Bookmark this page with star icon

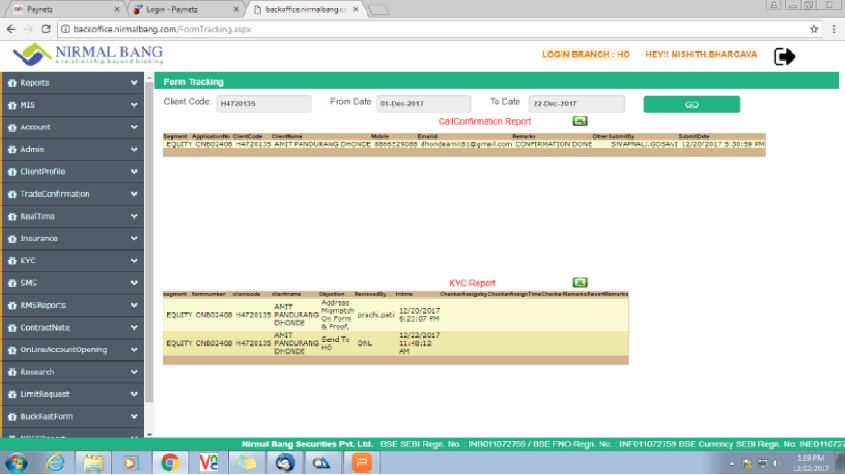pyautogui.click(x=815, y=29)
